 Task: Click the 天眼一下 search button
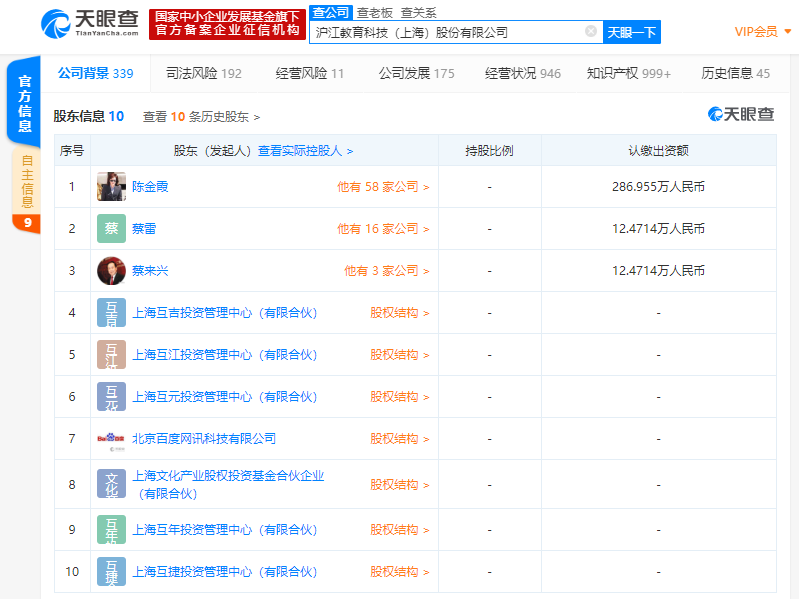(631, 32)
